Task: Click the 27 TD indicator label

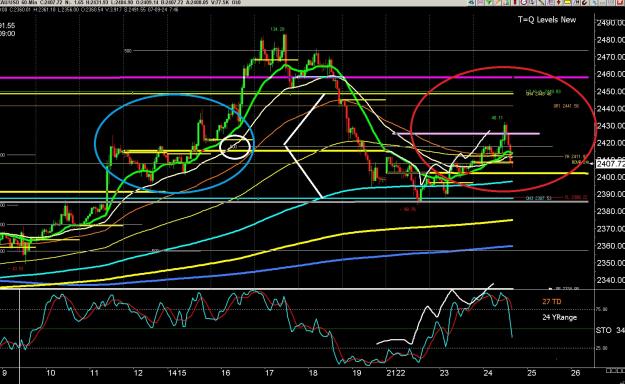Action: tap(552, 301)
